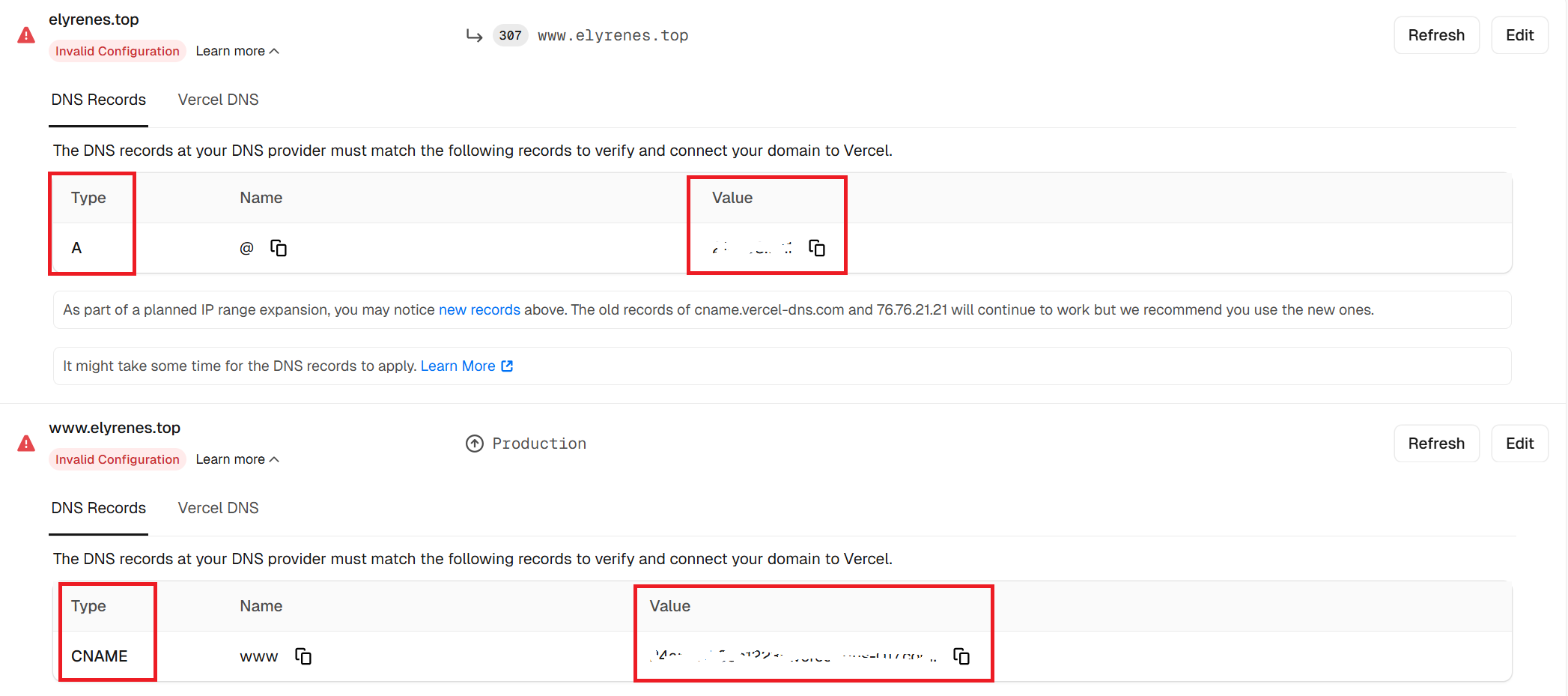This screenshot has width=1568, height=696.
Task: Click the A record type cell
Action: (x=76, y=248)
